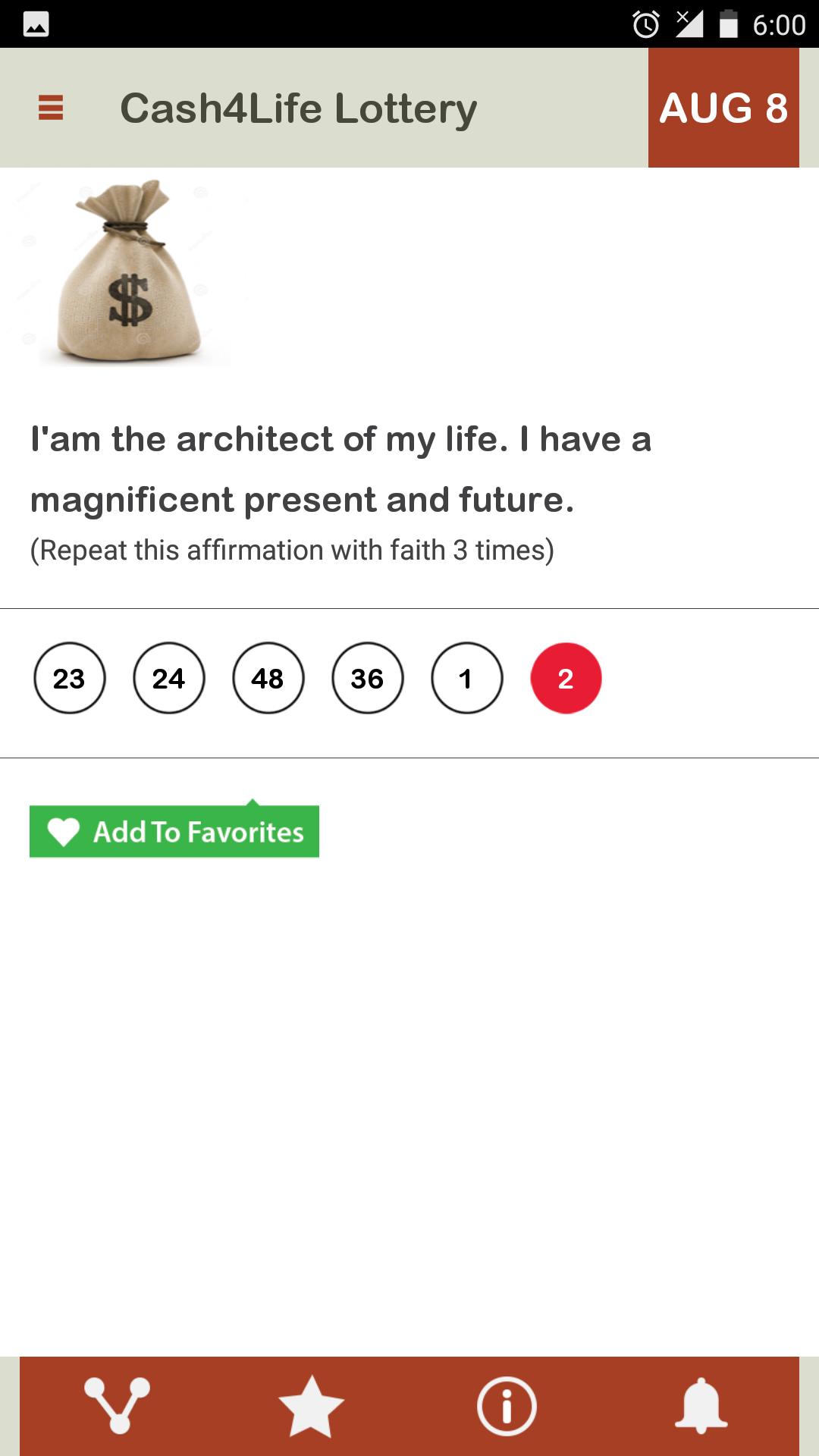
Task: Select lottery ball number 36
Action: 368,678
